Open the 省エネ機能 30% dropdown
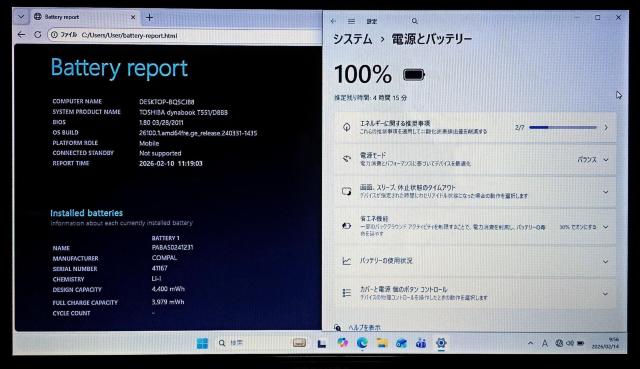The height and width of the screenshot is (369, 640). tap(584, 227)
